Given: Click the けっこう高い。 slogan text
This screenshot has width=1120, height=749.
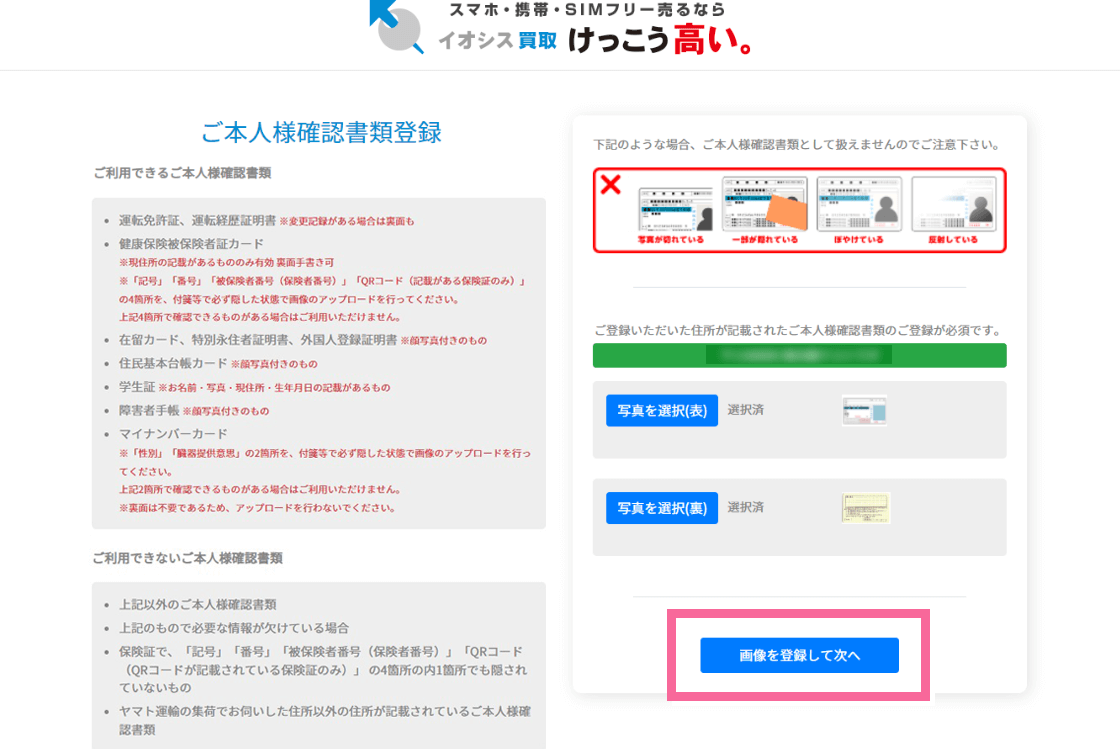Looking at the screenshot, I should click(x=660, y=39).
